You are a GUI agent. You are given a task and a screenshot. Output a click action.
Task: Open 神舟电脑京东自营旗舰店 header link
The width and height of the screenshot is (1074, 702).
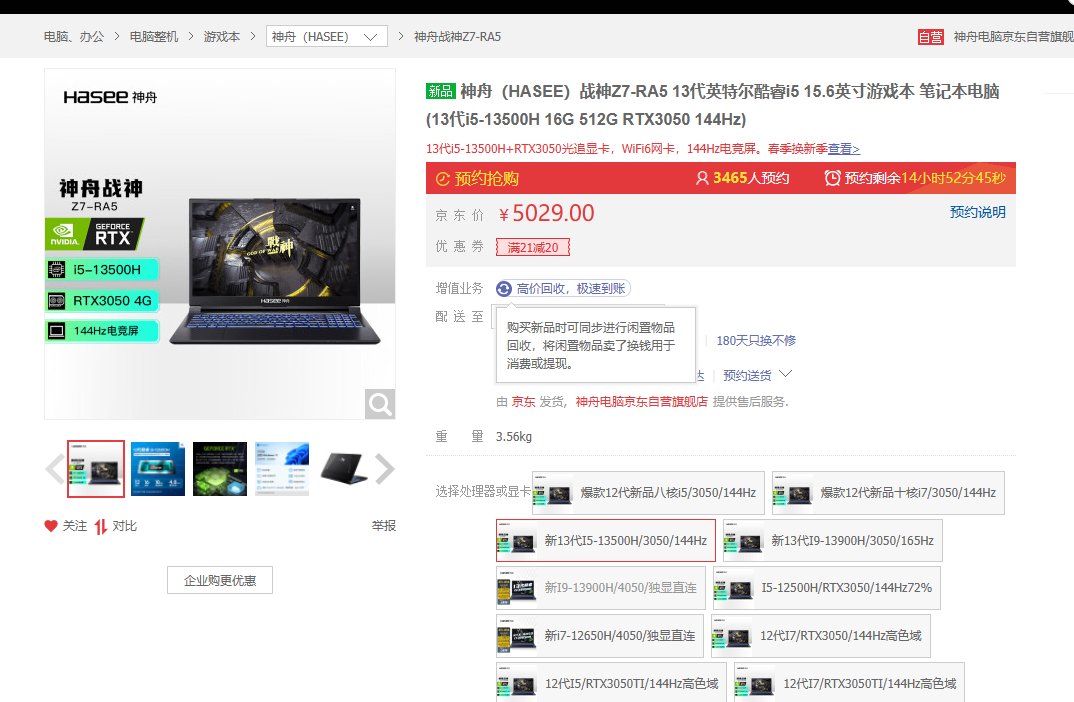(x=1014, y=37)
